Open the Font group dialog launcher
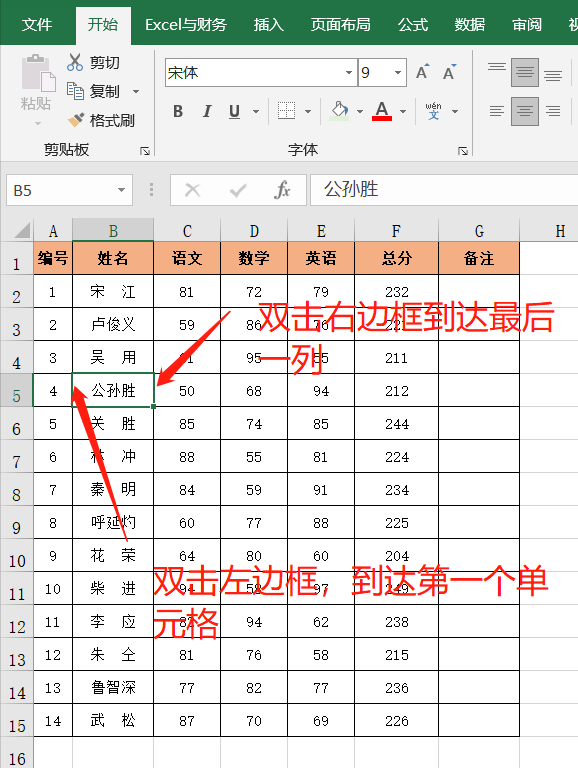Viewport: 578px width, 768px height. 463,151
